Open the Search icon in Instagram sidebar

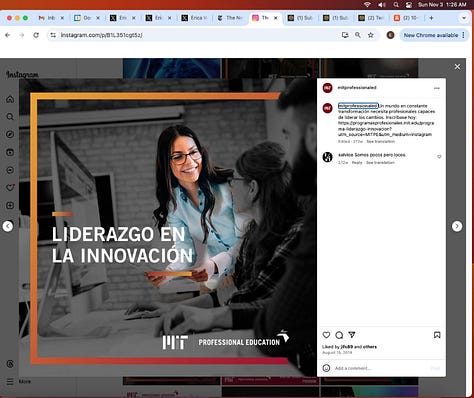click(x=10, y=117)
